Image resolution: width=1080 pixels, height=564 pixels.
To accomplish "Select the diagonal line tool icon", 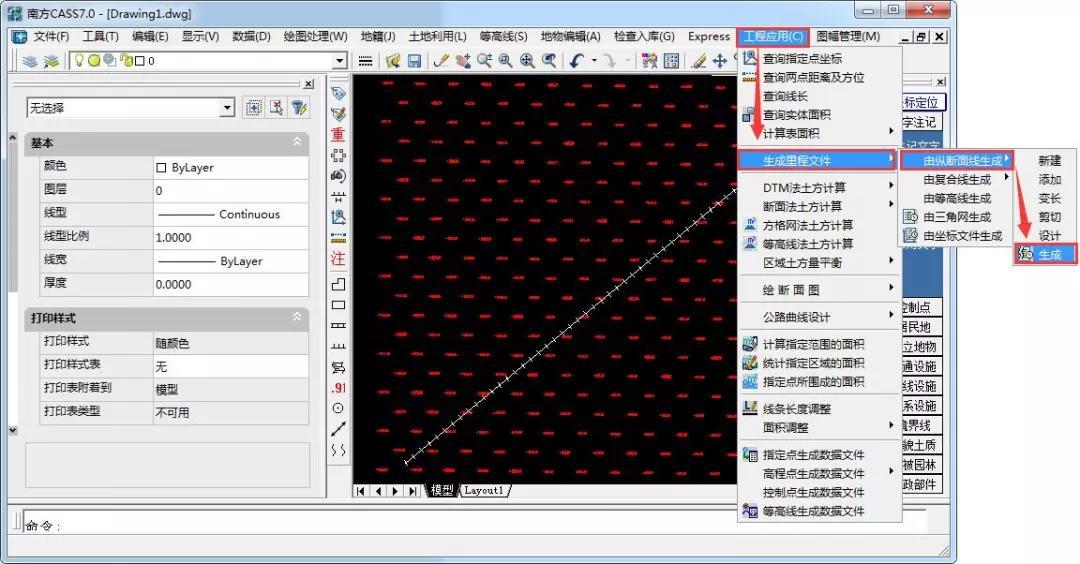I will click(x=338, y=429).
